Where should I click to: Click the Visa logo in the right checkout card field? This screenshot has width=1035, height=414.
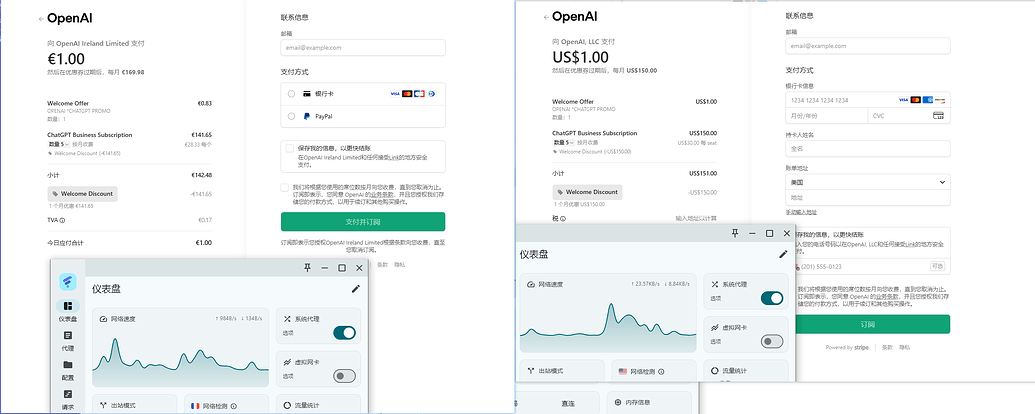[904, 100]
